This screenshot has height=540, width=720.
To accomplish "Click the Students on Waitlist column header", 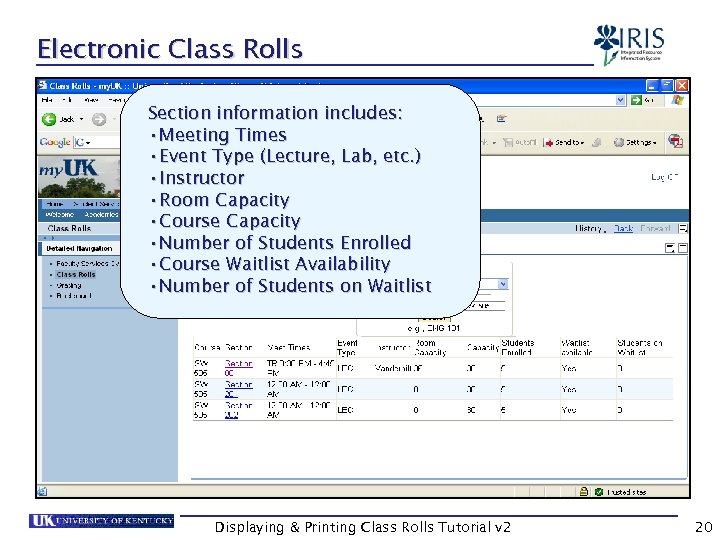I will click(x=640, y=348).
